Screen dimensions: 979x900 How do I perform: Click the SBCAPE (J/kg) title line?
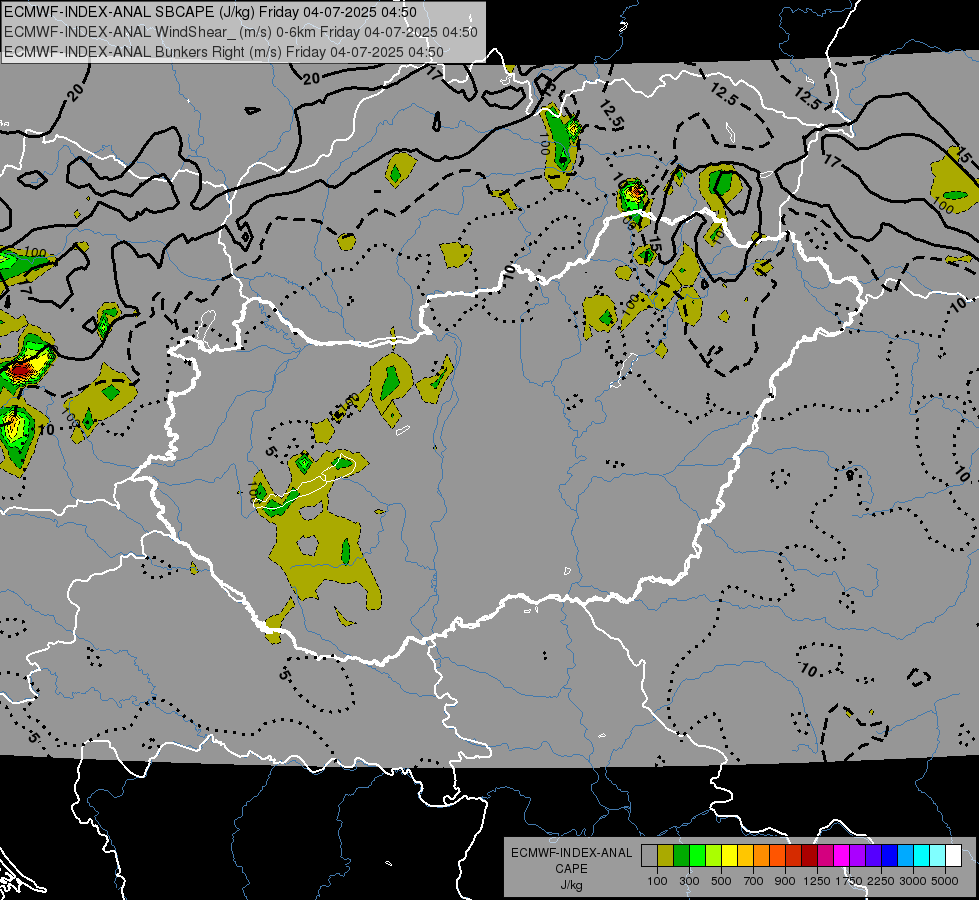point(210,12)
